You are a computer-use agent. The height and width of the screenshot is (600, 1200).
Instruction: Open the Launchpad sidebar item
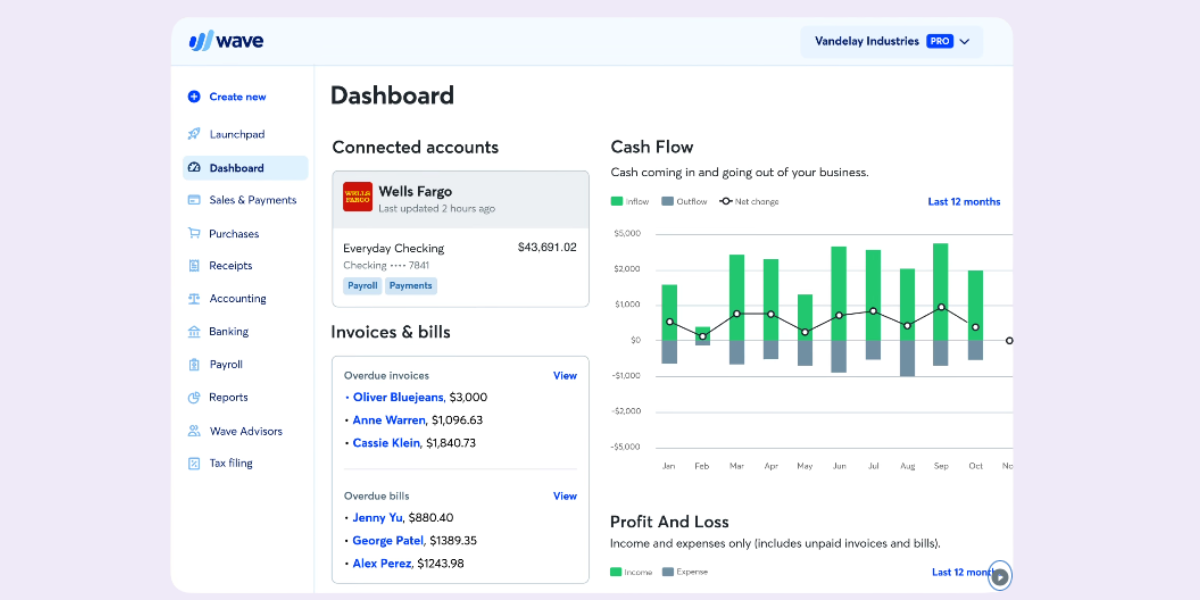(236, 133)
